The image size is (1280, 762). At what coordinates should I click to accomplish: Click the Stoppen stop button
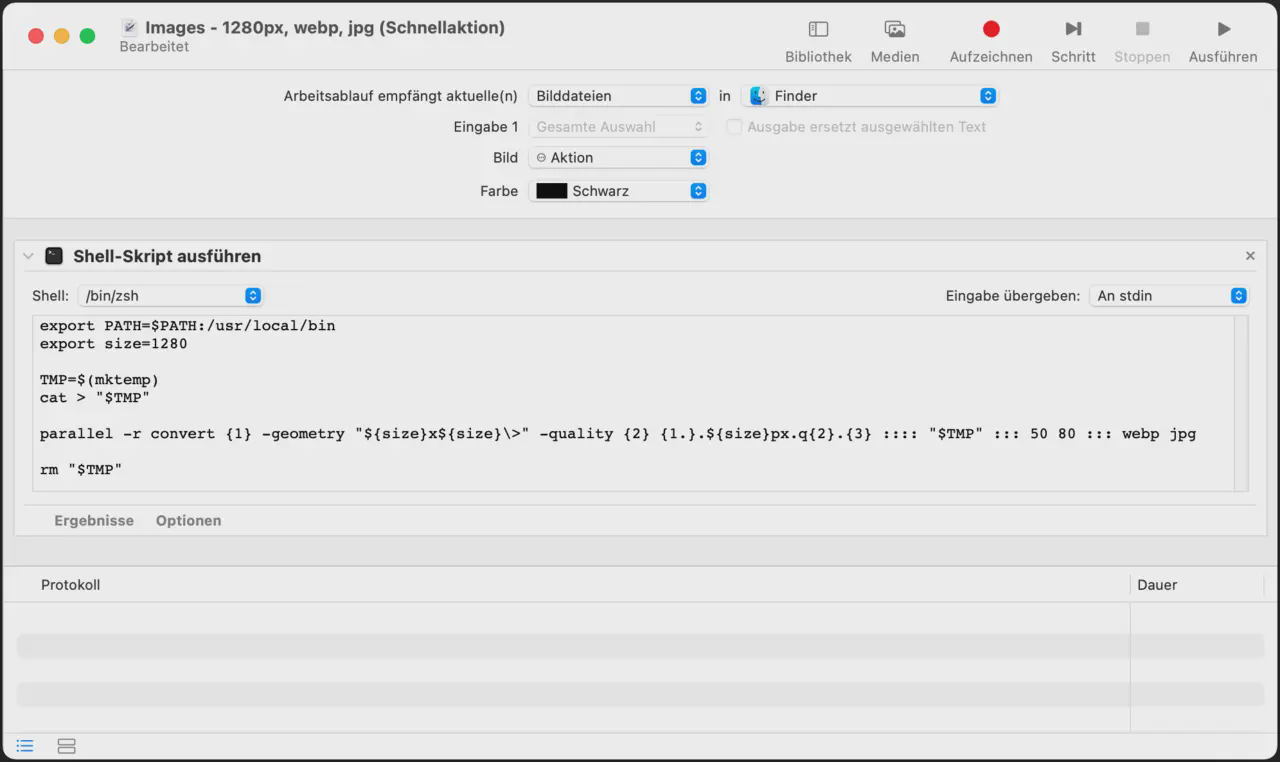pyautogui.click(x=1142, y=42)
